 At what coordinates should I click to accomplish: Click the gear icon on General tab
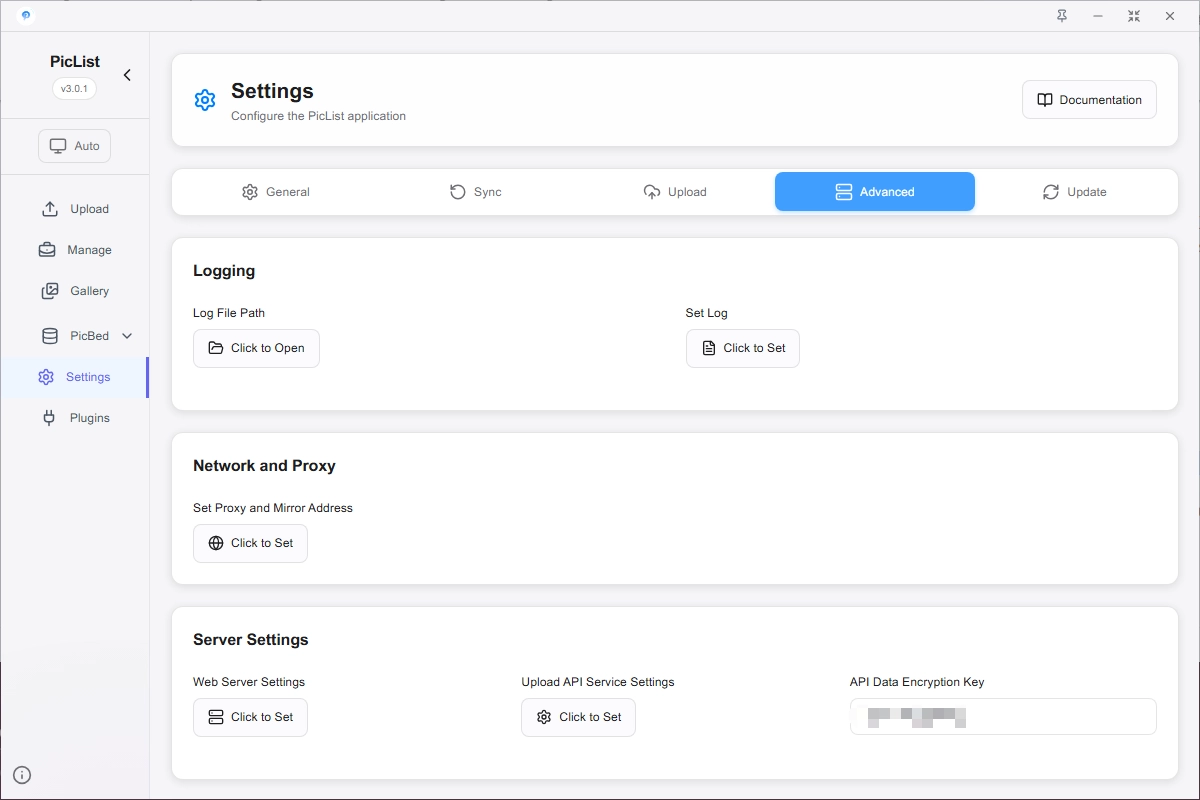click(250, 192)
